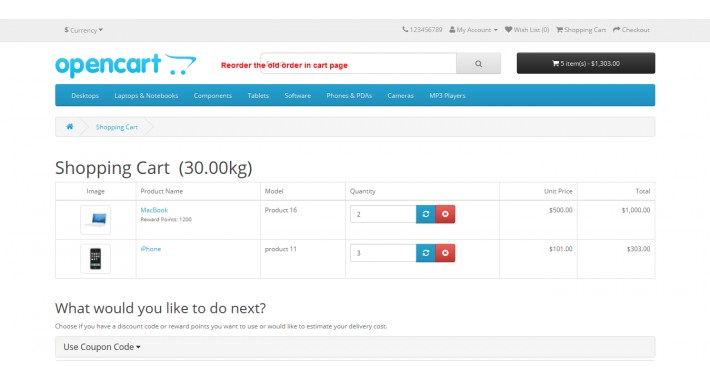Open Wish List (0) link

[x=527, y=29]
